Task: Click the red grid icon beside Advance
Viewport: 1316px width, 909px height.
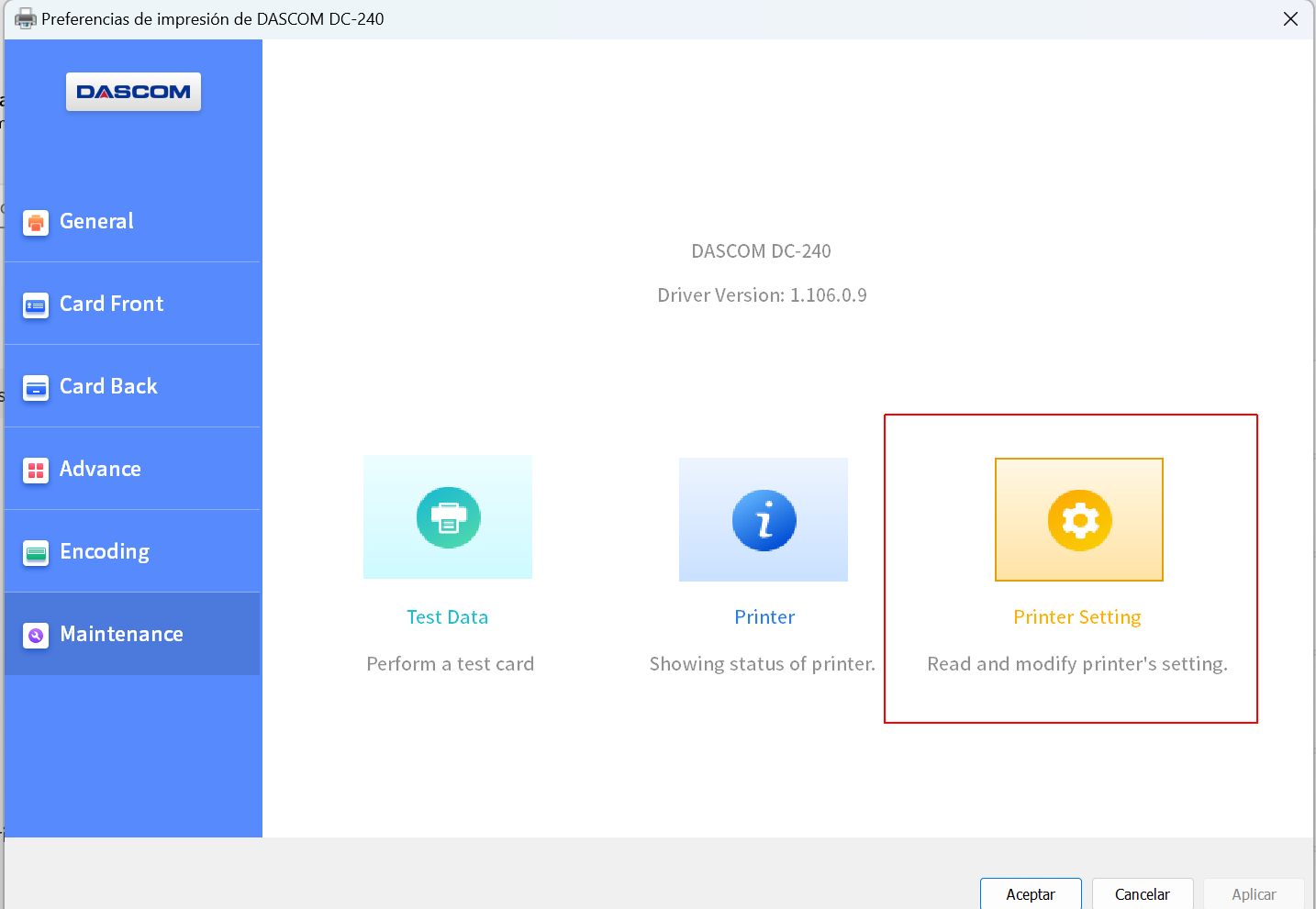Action: click(36, 470)
